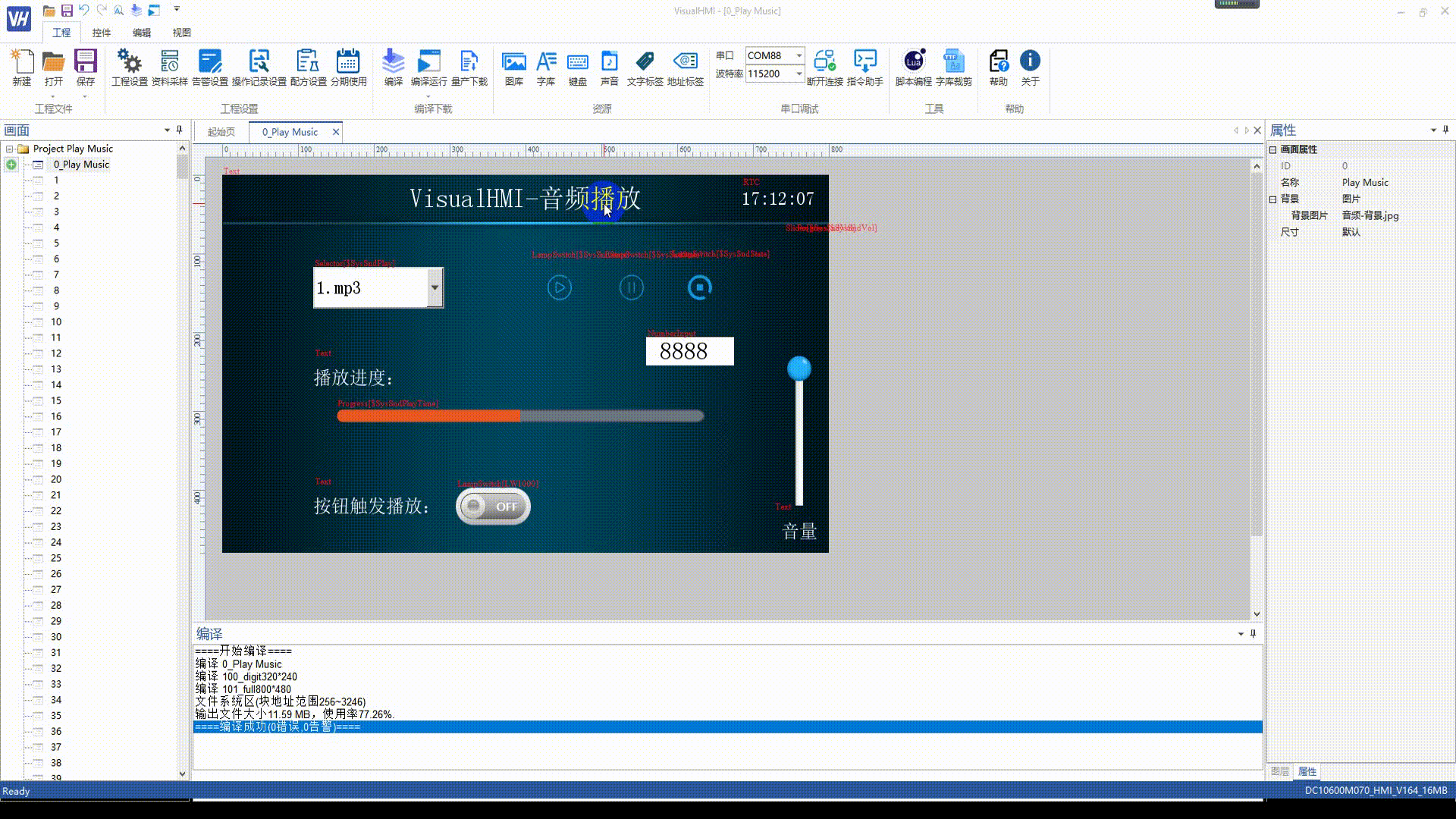
Task: Close the 0_Play Music document tab
Action: [336, 132]
